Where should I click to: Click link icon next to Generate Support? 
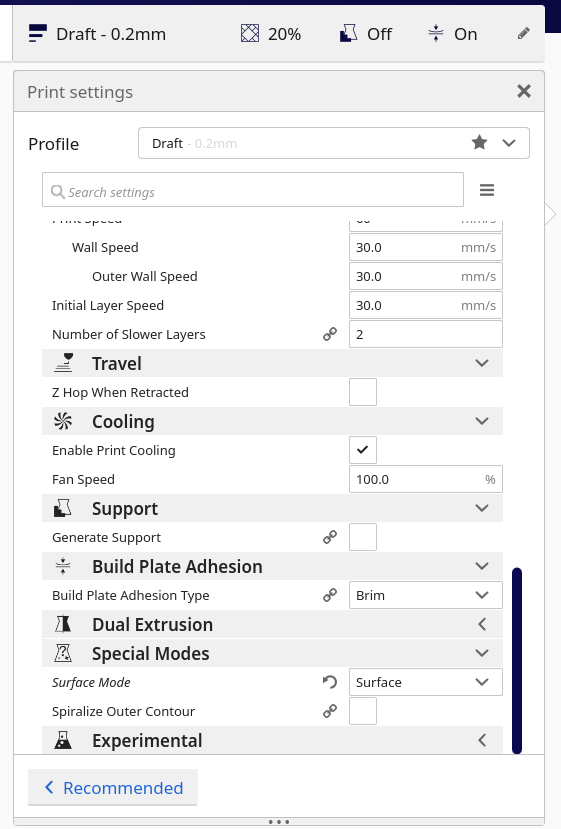point(330,537)
